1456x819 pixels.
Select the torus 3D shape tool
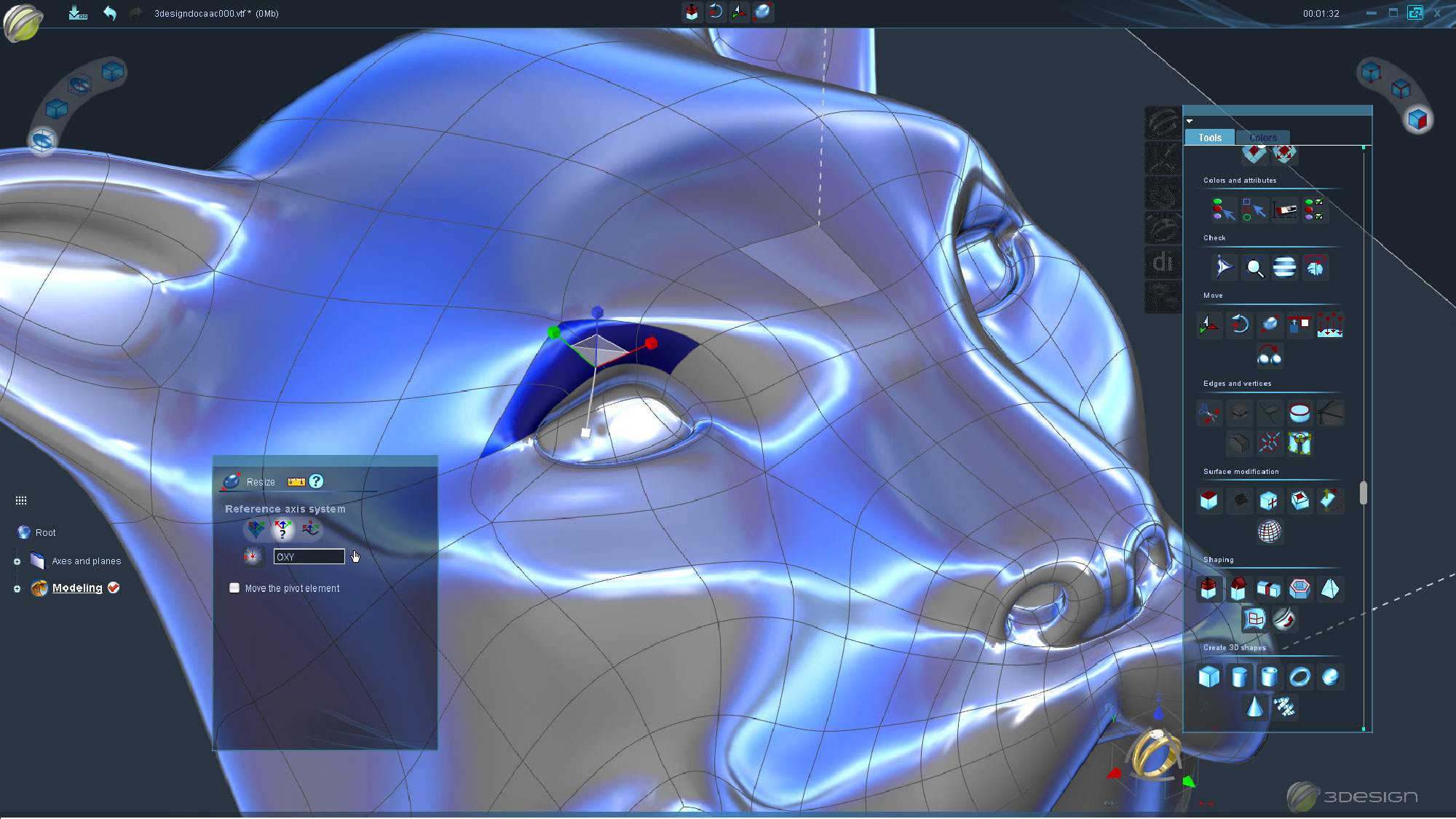pyautogui.click(x=1299, y=677)
